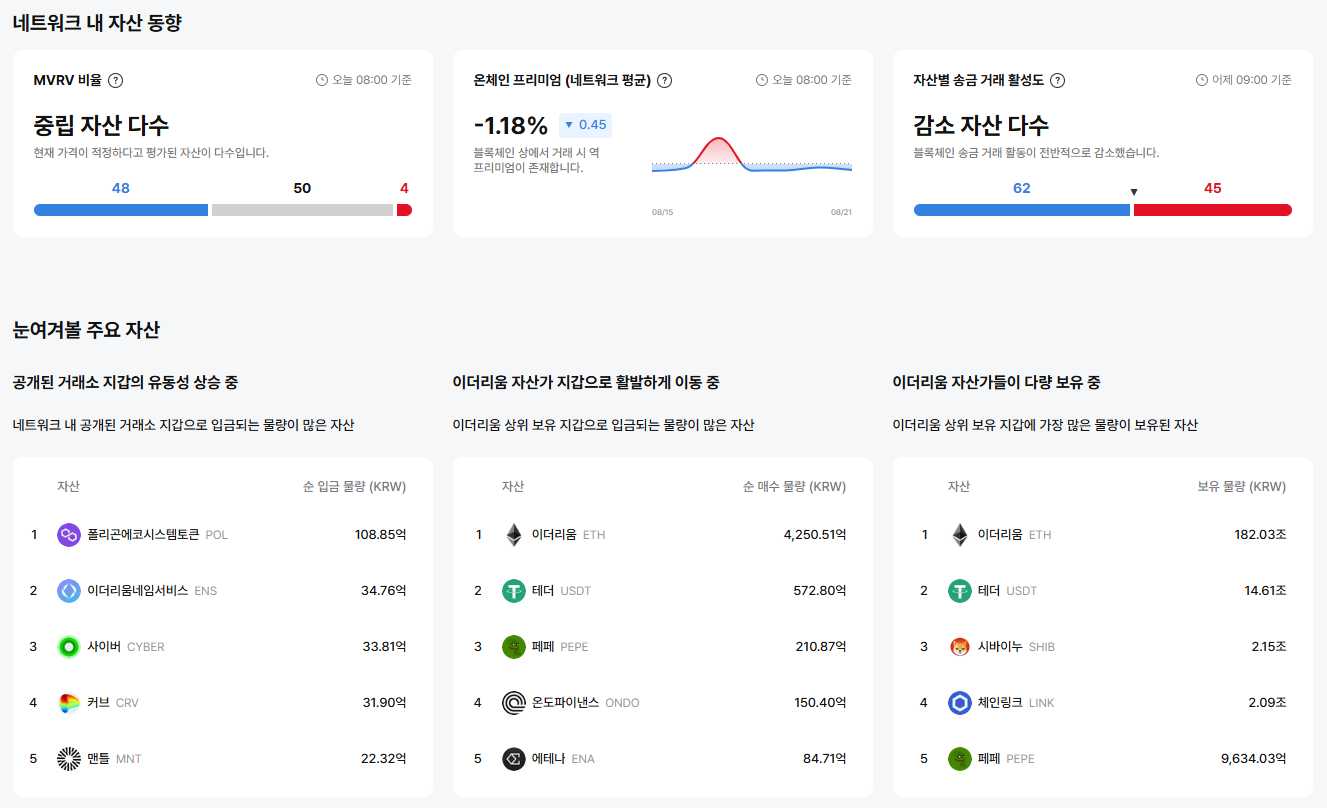Click the 테더 icon in 보유 물량 table
The width and height of the screenshot is (1327, 808).
click(x=959, y=591)
